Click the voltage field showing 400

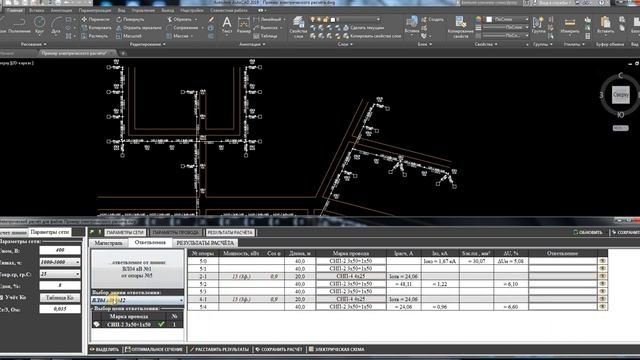pos(60,250)
